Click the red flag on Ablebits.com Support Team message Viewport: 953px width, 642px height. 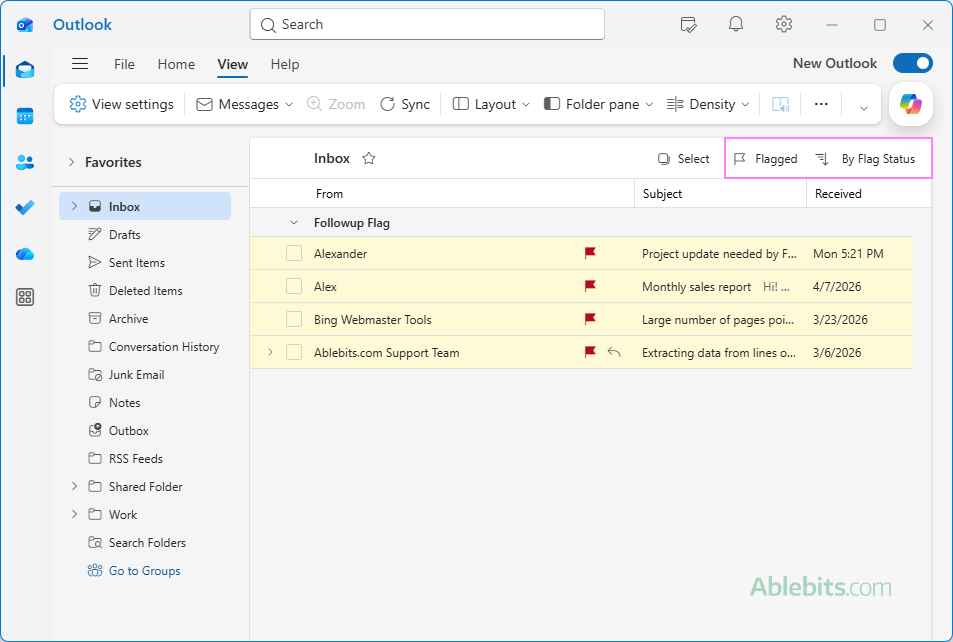pyautogui.click(x=590, y=351)
